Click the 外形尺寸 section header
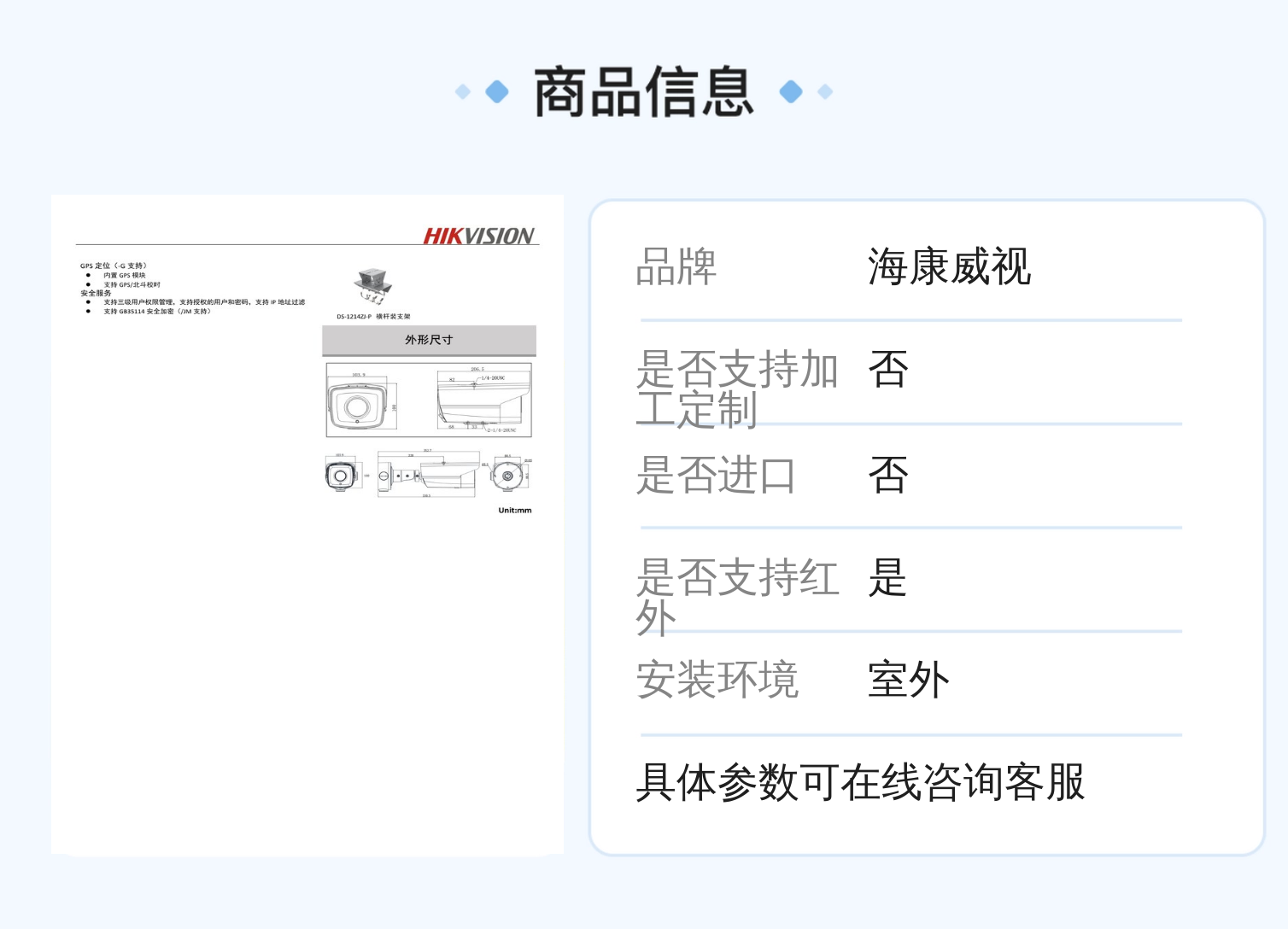Viewport: 1288px width, 929px height. tap(429, 340)
